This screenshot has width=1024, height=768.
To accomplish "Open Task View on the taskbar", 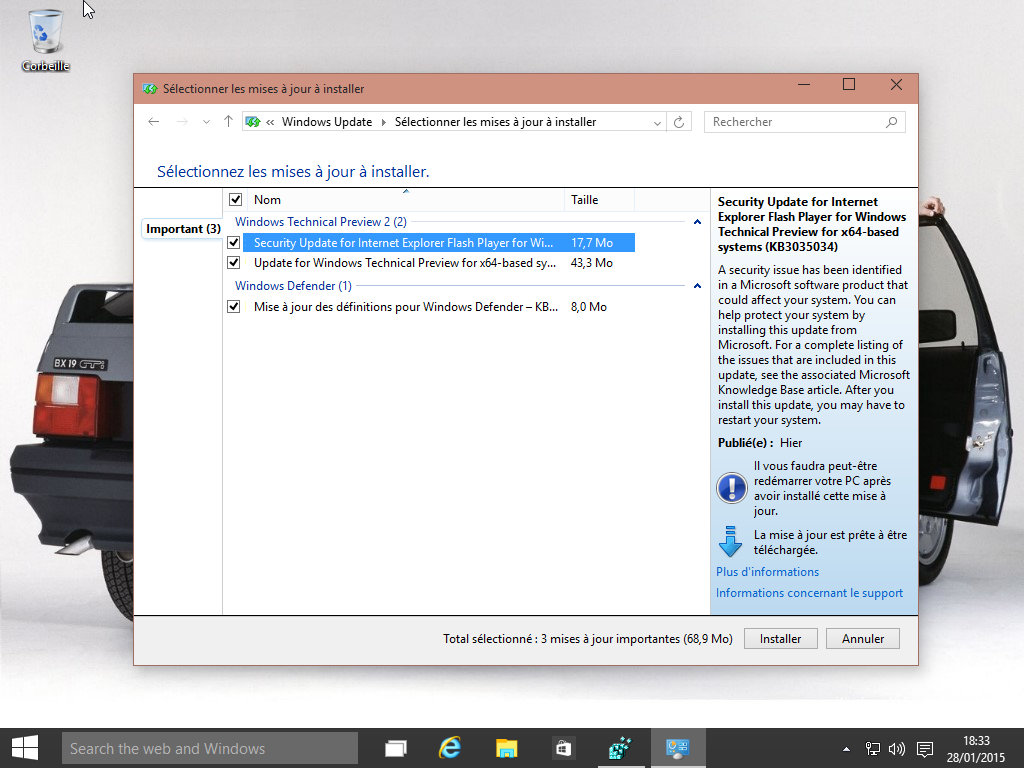I will 396,748.
